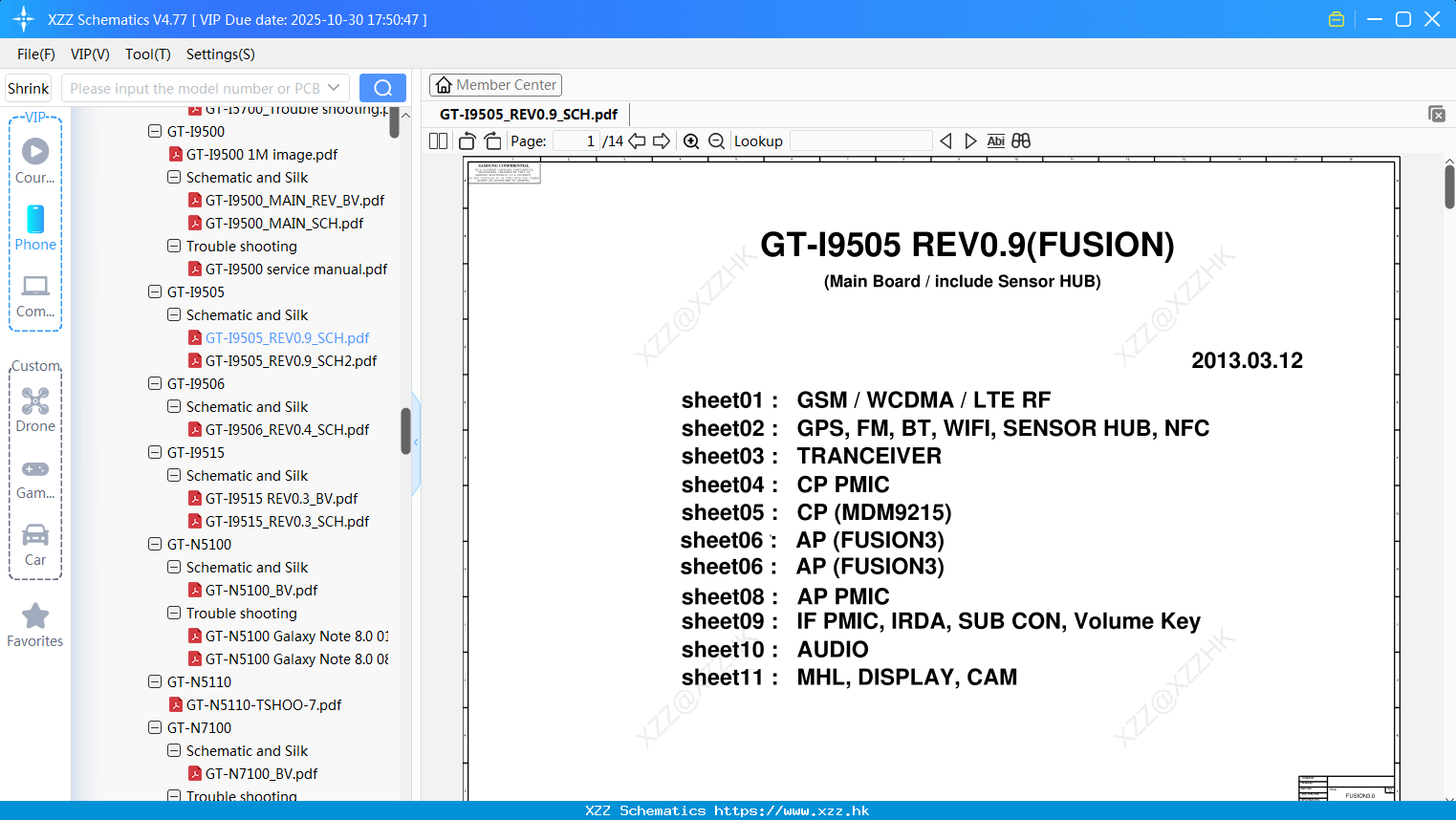Screen dimensions: 1456x820
Task: Open the File(F) menu
Action: [36, 54]
